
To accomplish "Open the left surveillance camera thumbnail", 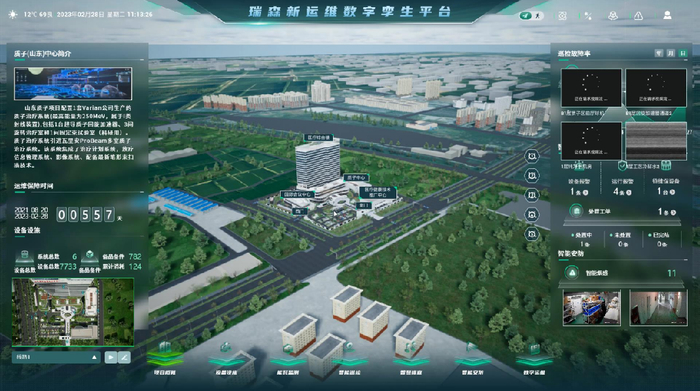I will pos(592,308).
